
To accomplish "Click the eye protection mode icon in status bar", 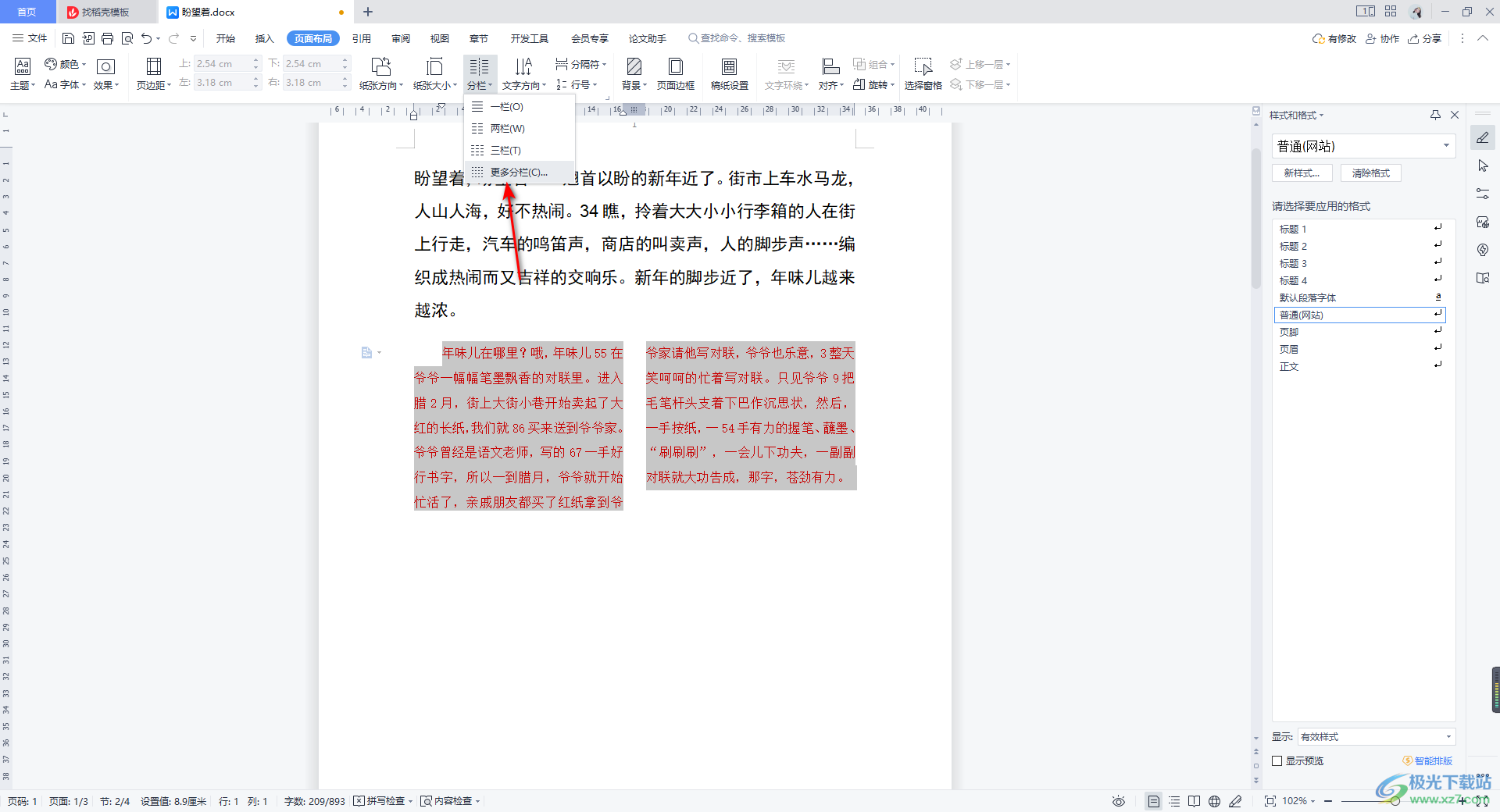I will (x=1119, y=801).
